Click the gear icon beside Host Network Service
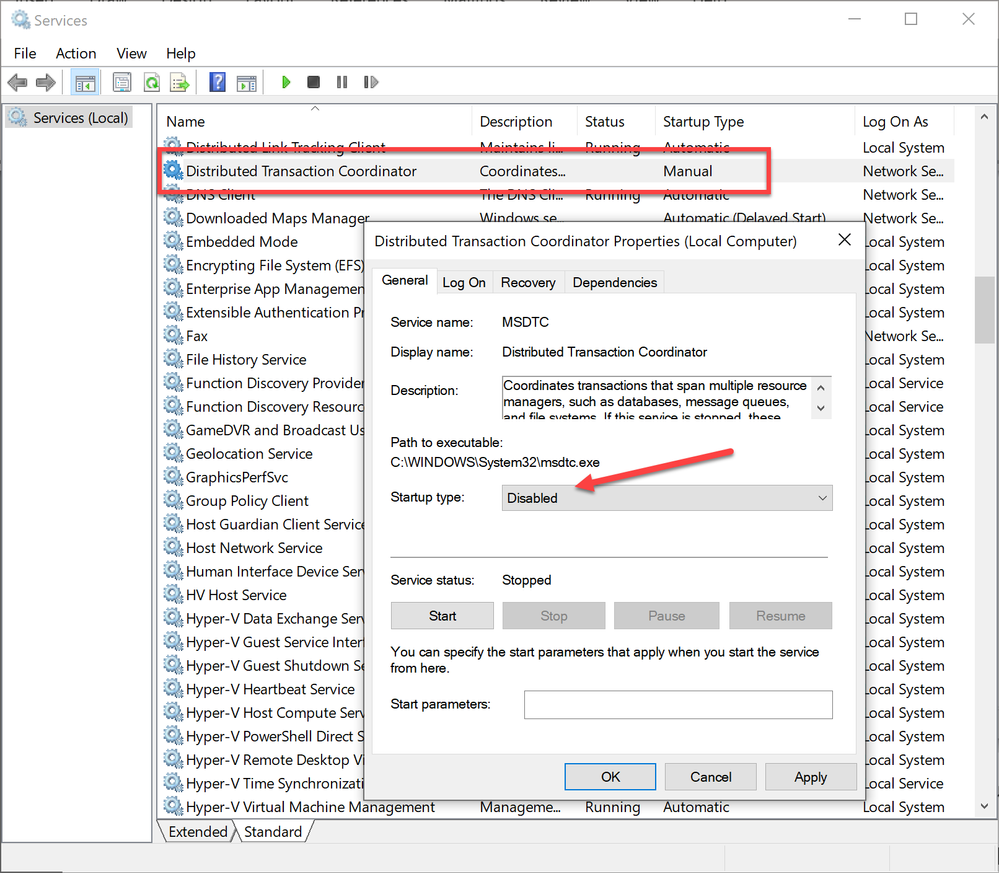Image resolution: width=999 pixels, height=873 pixels. pyautogui.click(x=173, y=548)
